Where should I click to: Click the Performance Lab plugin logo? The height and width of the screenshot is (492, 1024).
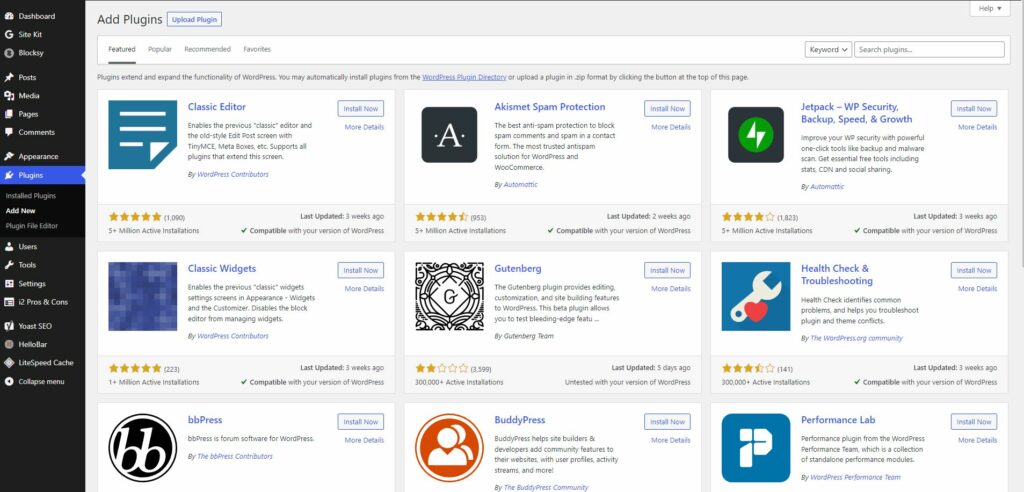(x=756, y=448)
